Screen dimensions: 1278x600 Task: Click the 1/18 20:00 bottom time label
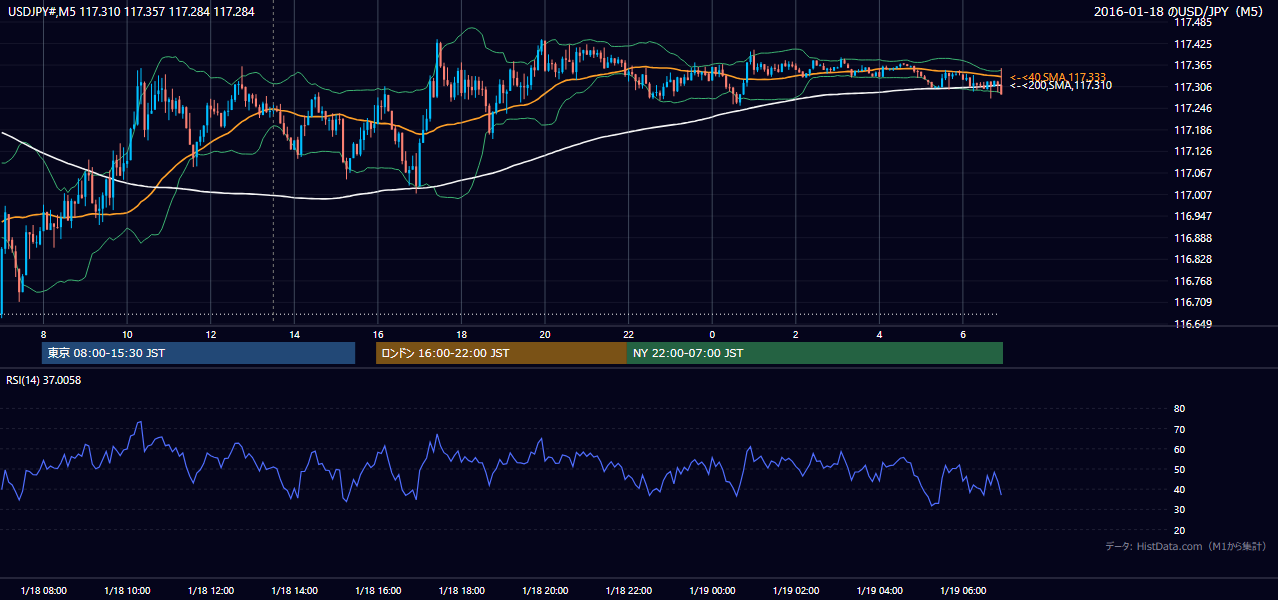click(x=545, y=590)
